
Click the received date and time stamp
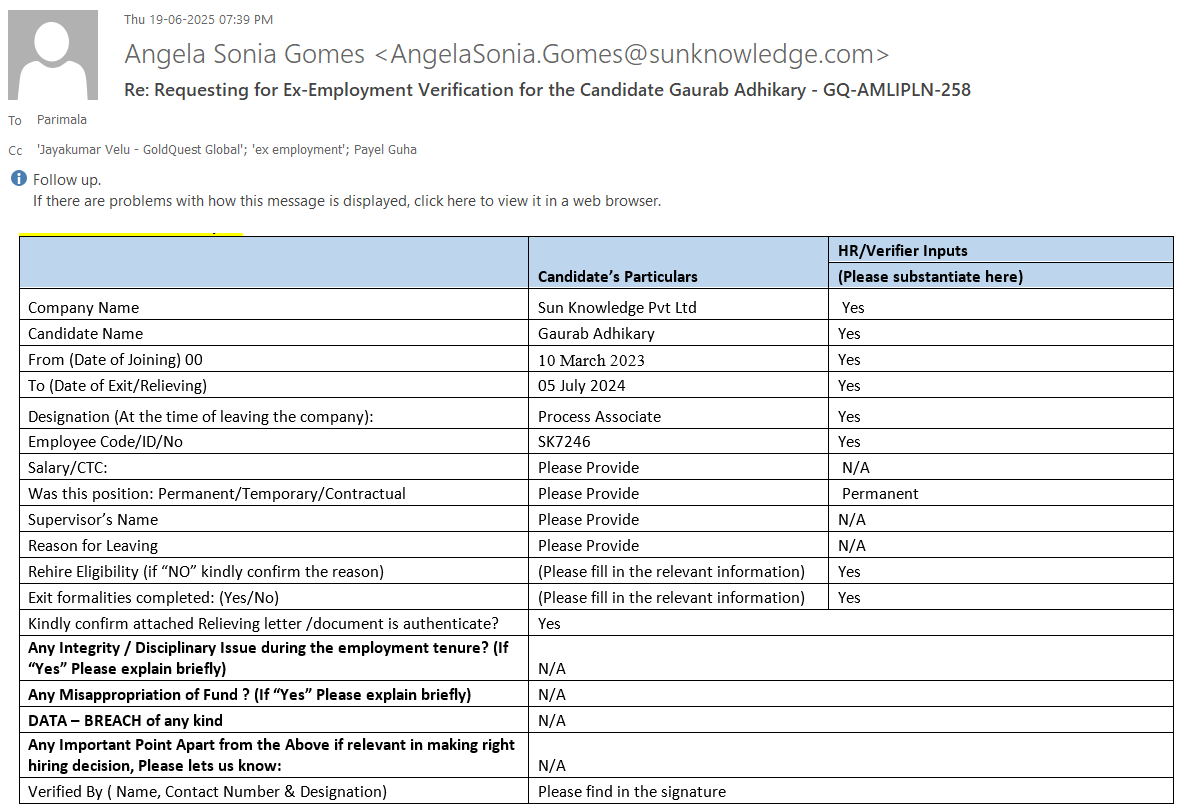[198, 19]
